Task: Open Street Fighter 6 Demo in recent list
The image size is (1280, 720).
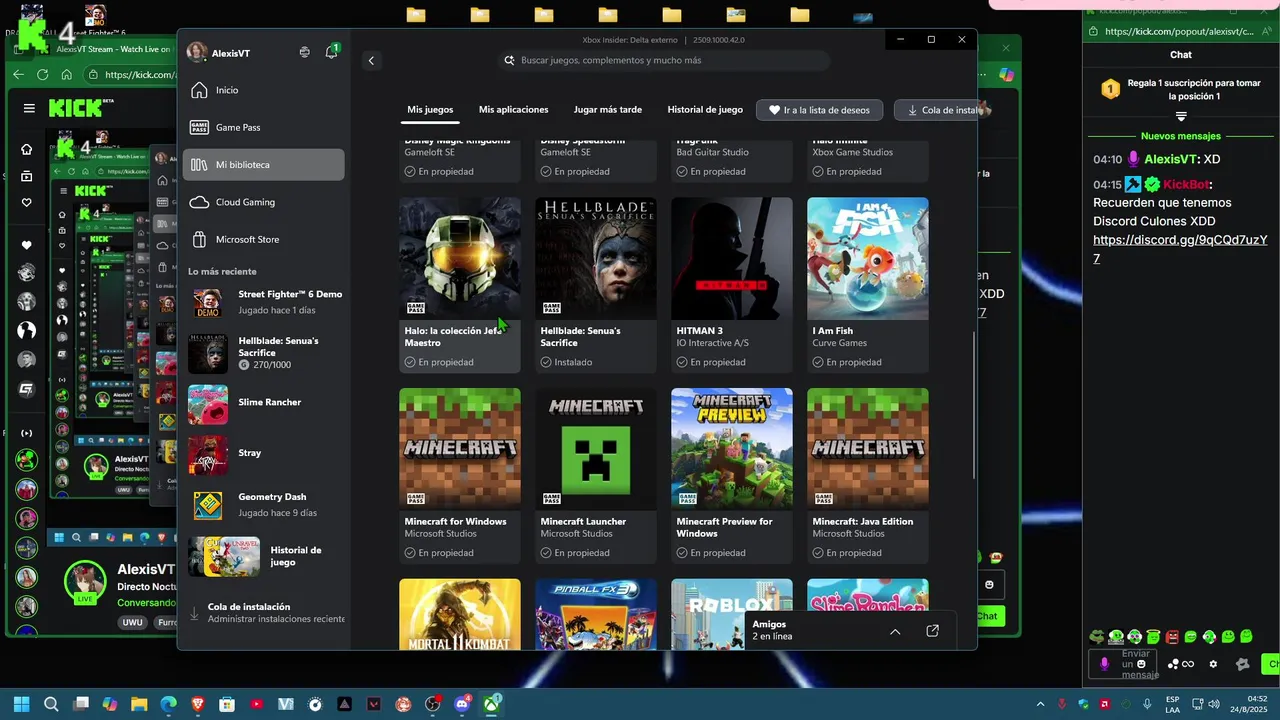Action: pos(265,302)
